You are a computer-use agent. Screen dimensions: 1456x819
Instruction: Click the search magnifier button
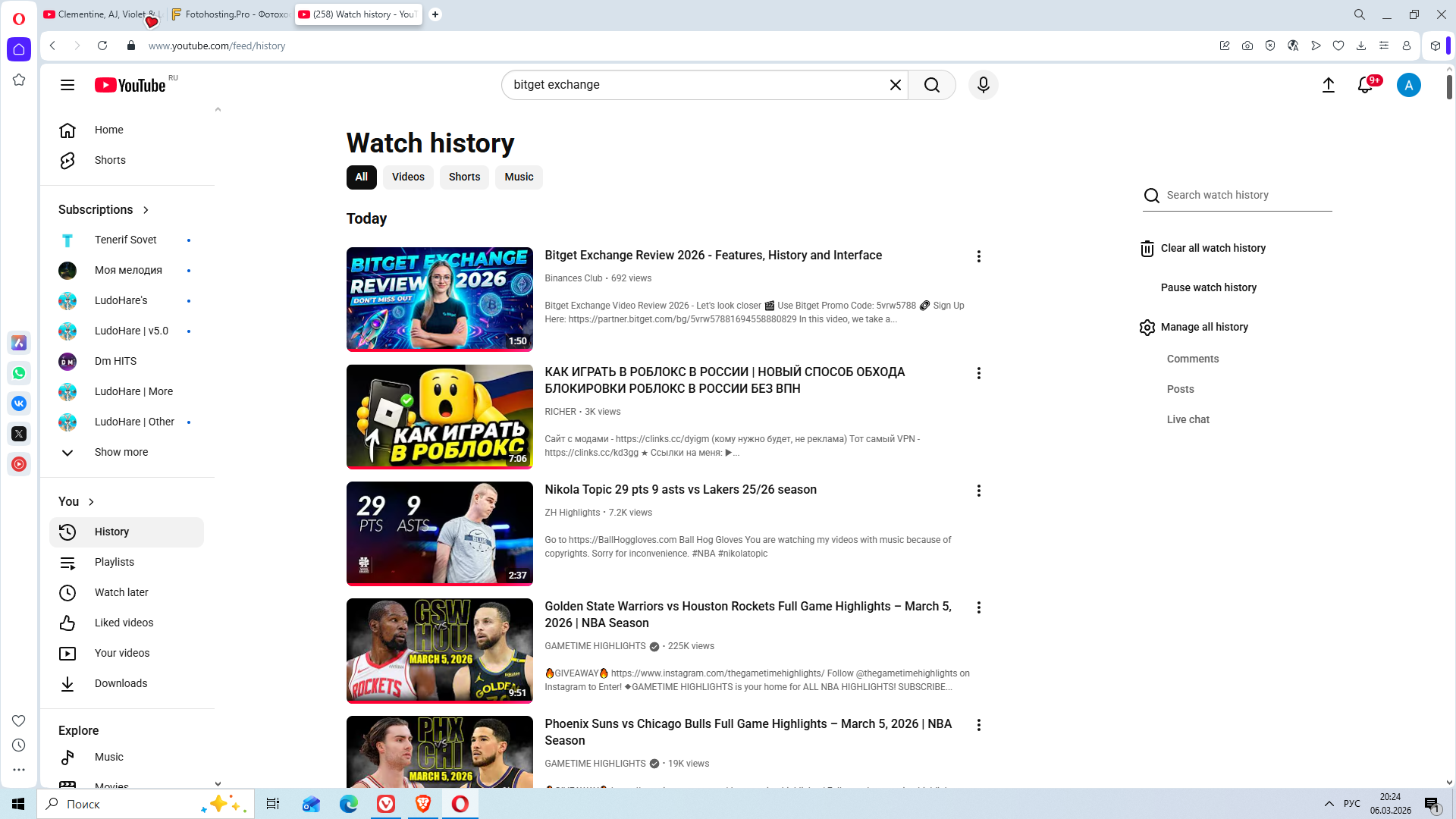932,85
